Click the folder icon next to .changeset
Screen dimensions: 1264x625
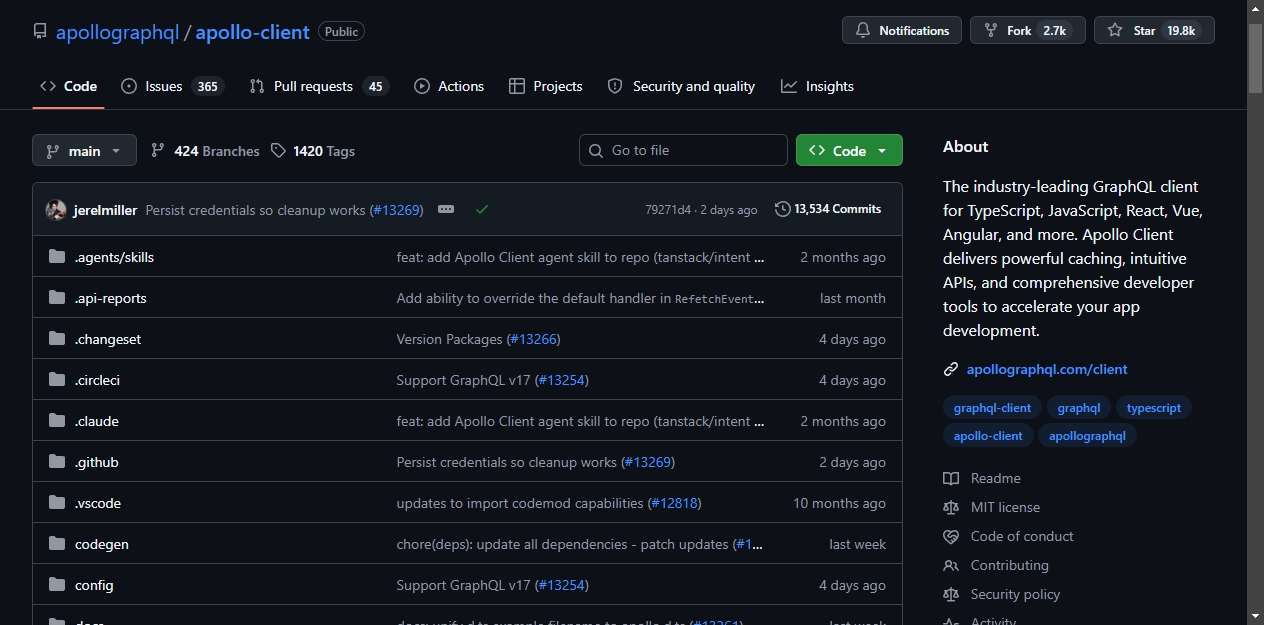click(x=57, y=339)
